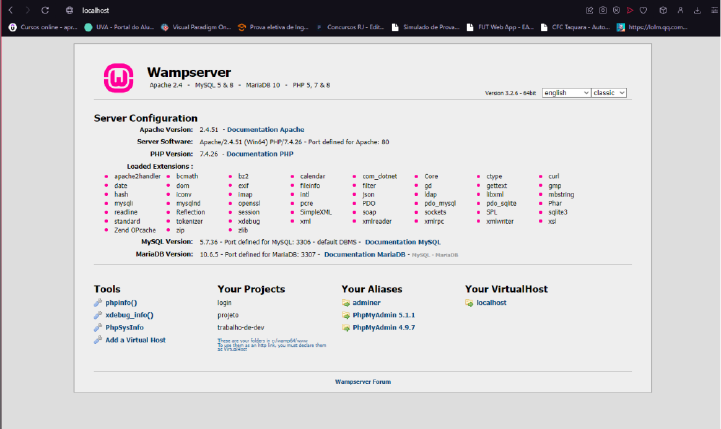Viewport: 721px width, 429px height.
Task: Click the SimpleXML extension entry
Action: tap(315, 212)
